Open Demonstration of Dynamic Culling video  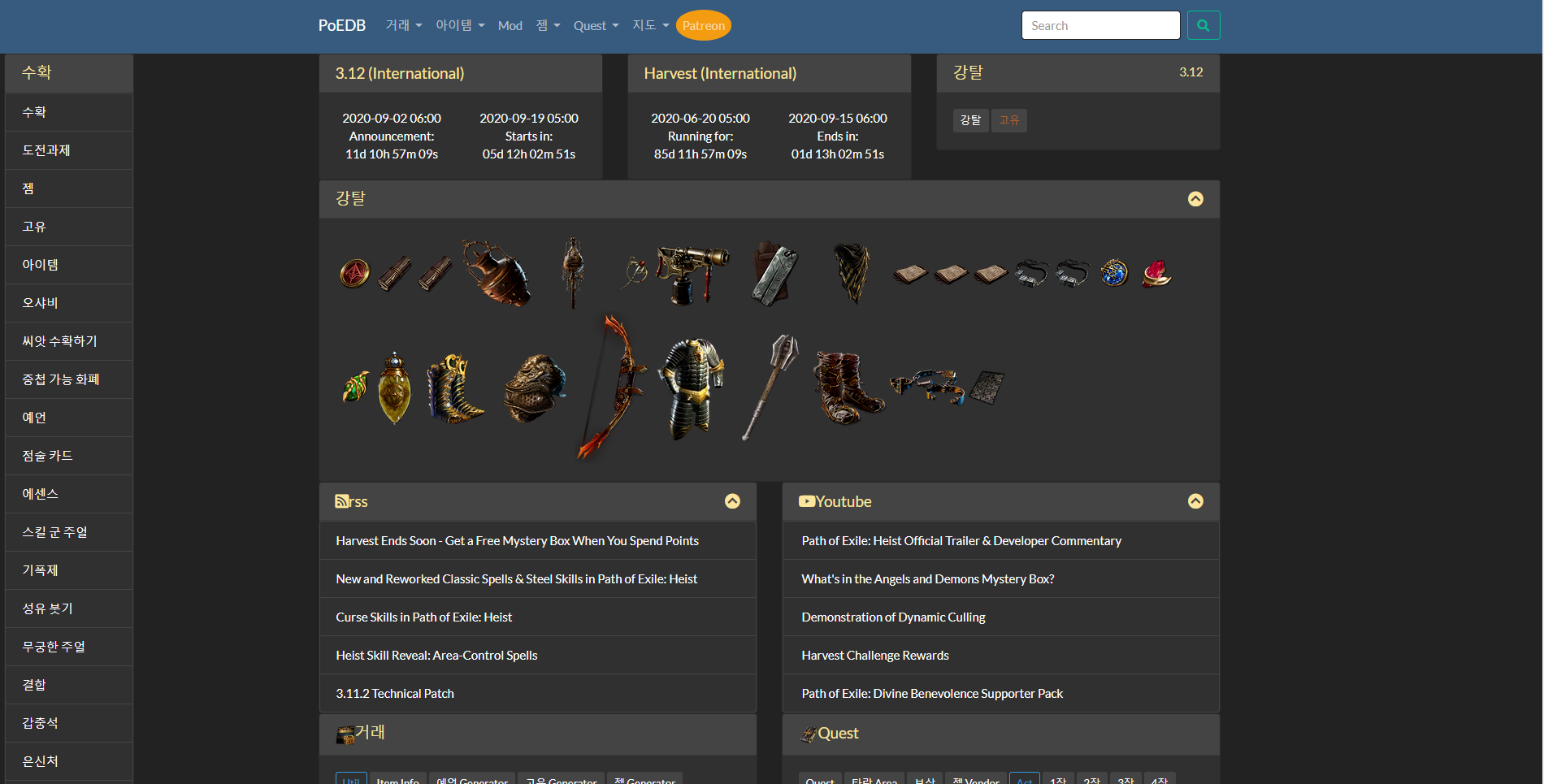click(x=893, y=617)
